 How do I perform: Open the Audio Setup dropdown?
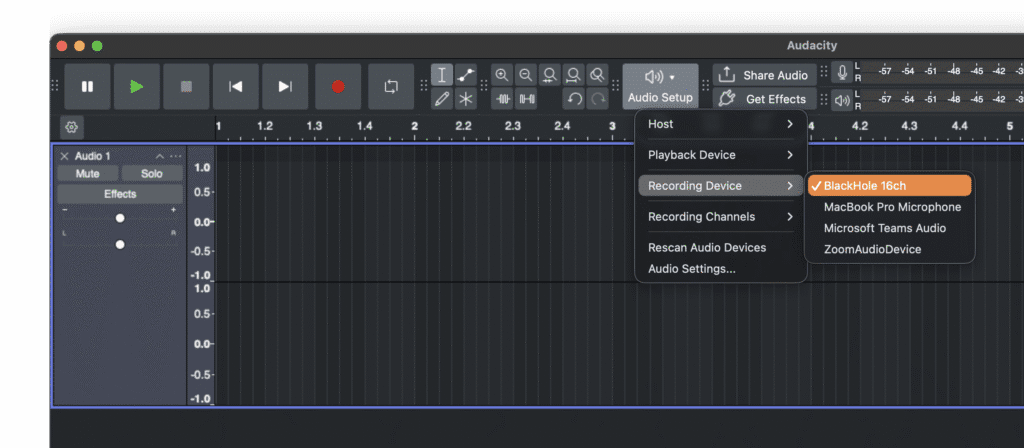click(660, 86)
